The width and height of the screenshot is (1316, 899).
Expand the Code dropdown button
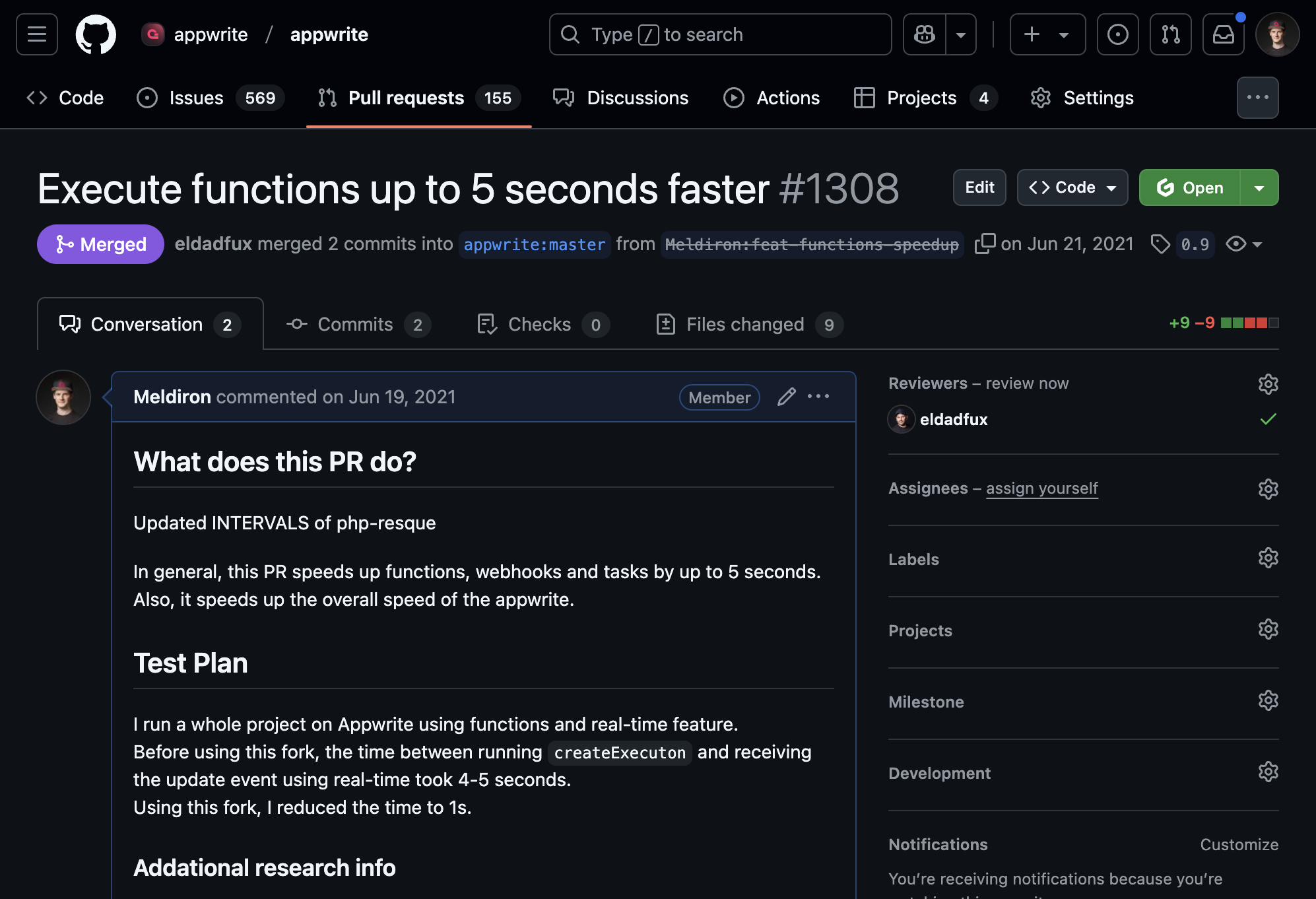click(1072, 187)
